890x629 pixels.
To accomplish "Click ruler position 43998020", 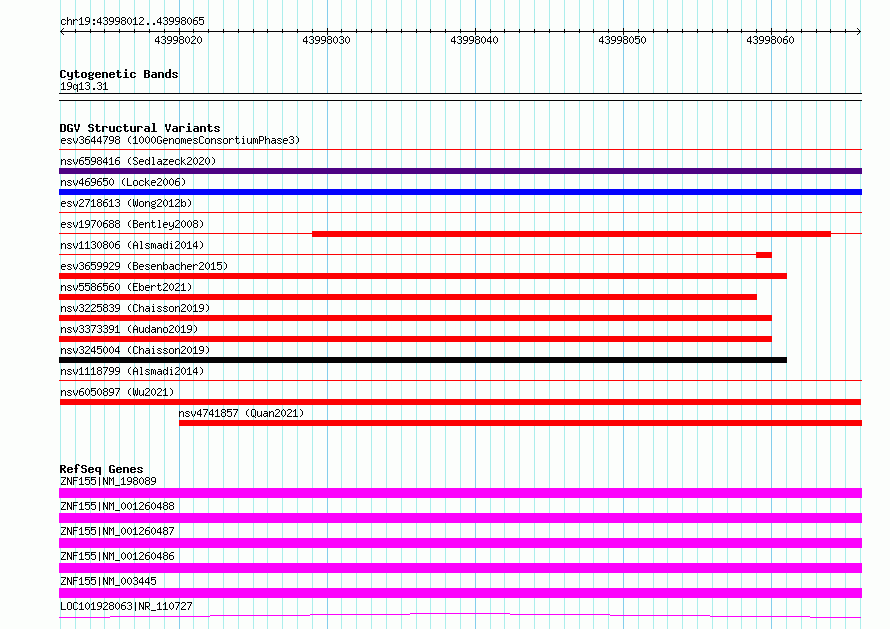I will coord(178,40).
